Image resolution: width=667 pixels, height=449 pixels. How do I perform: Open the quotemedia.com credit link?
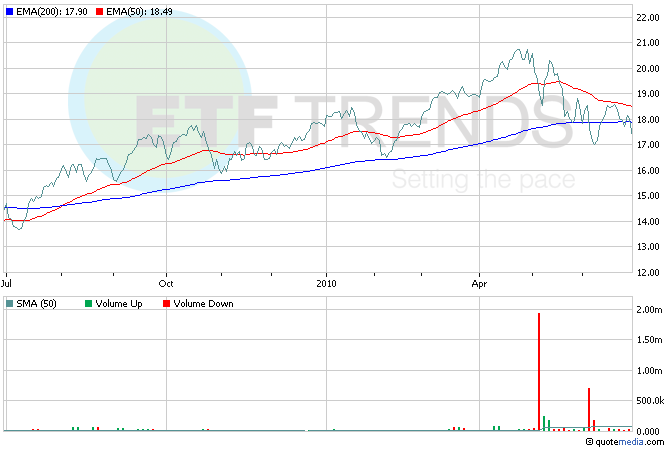[624, 442]
